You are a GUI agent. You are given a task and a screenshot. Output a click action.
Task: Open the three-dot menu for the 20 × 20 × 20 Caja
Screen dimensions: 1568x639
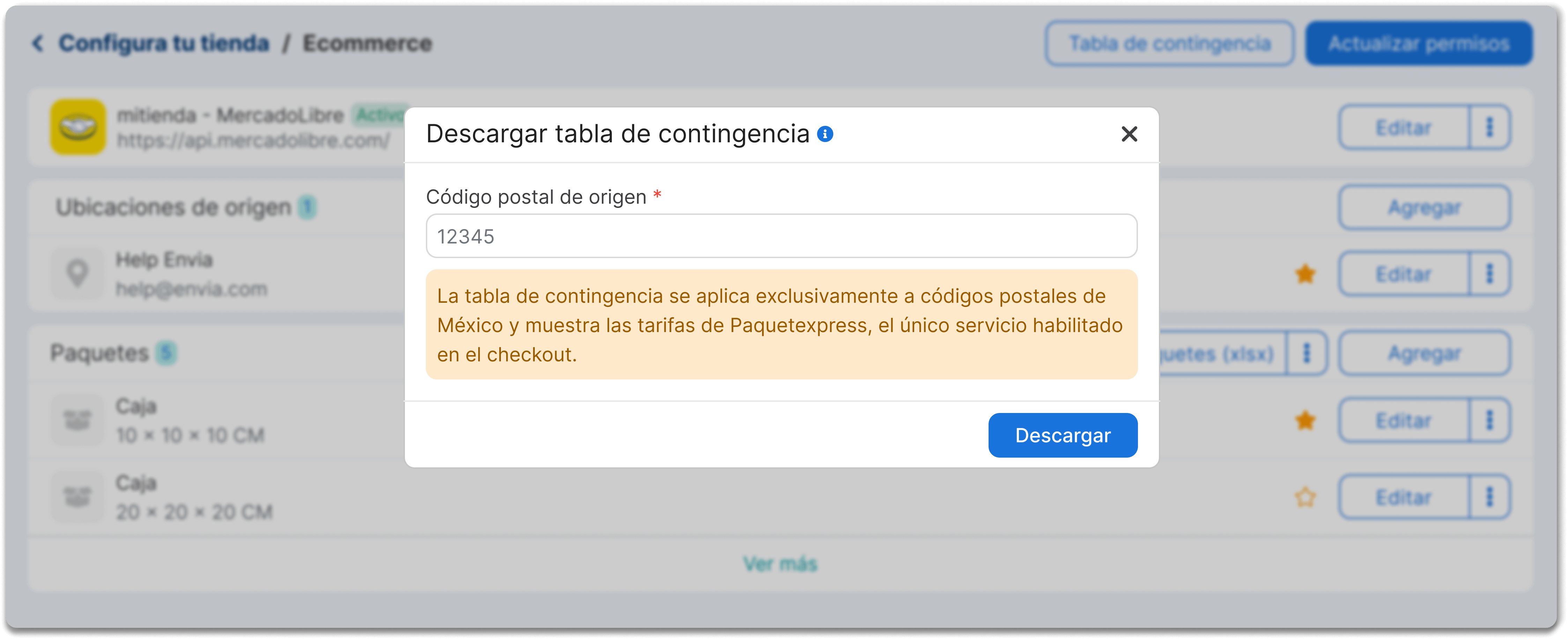click(1489, 497)
